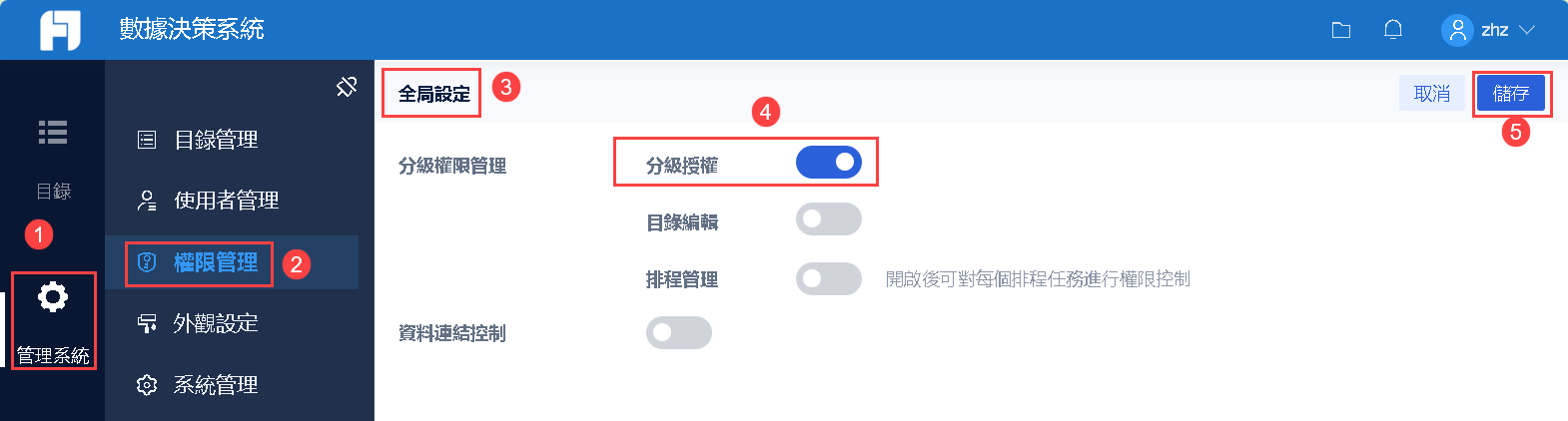Image resolution: width=1568 pixels, height=421 pixels.
Task: Click the pin icon in sidebar menu
Action: (x=347, y=87)
